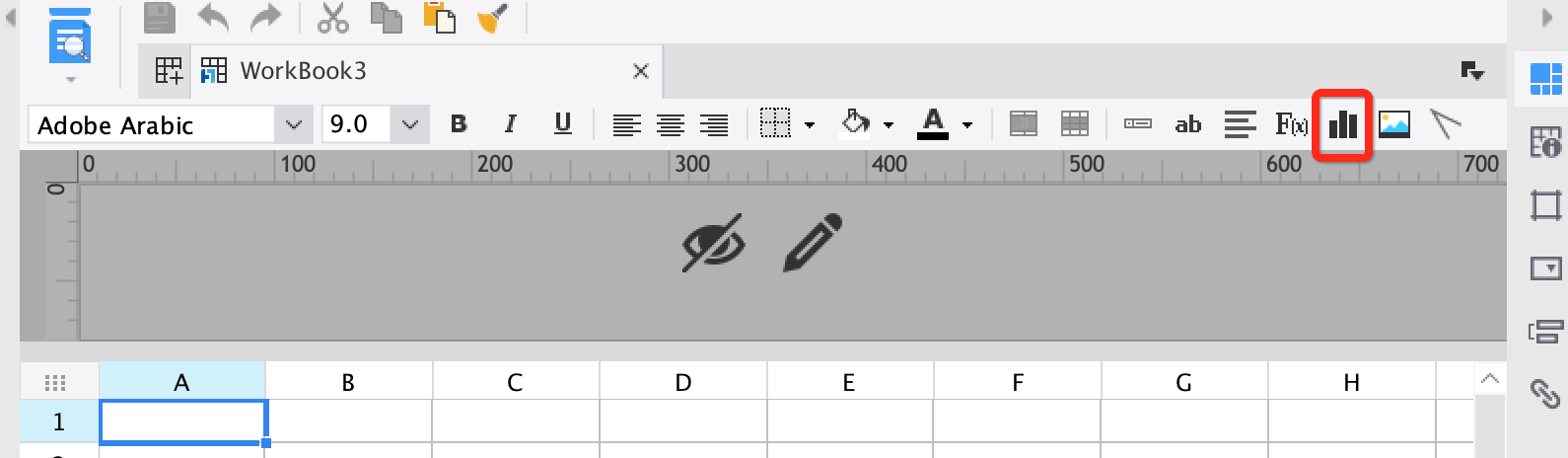Open the hyperlink panel in right sidebar
Screen dimensions: 1568x458
[x=1544, y=392]
